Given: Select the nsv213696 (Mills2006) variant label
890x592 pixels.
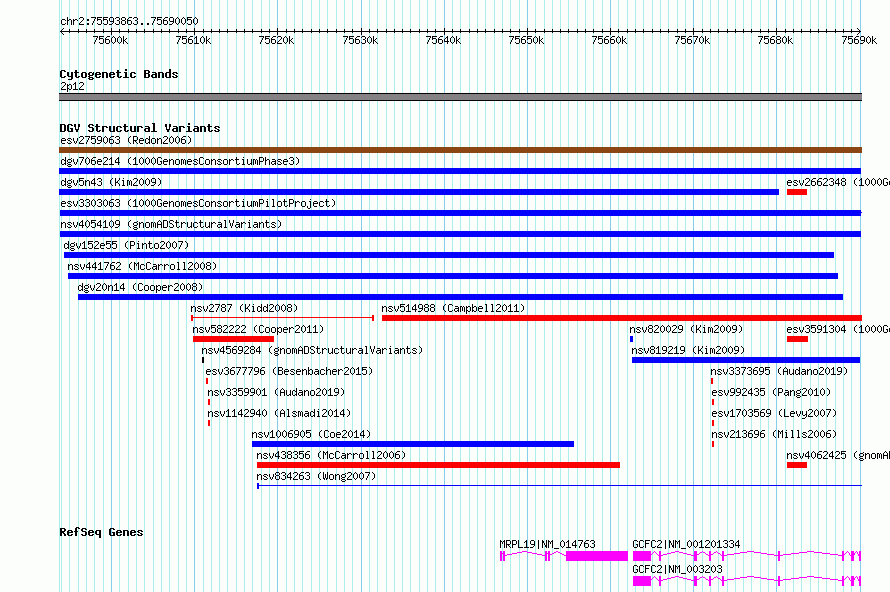Looking at the screenshot, I should [x=774, y=434].
